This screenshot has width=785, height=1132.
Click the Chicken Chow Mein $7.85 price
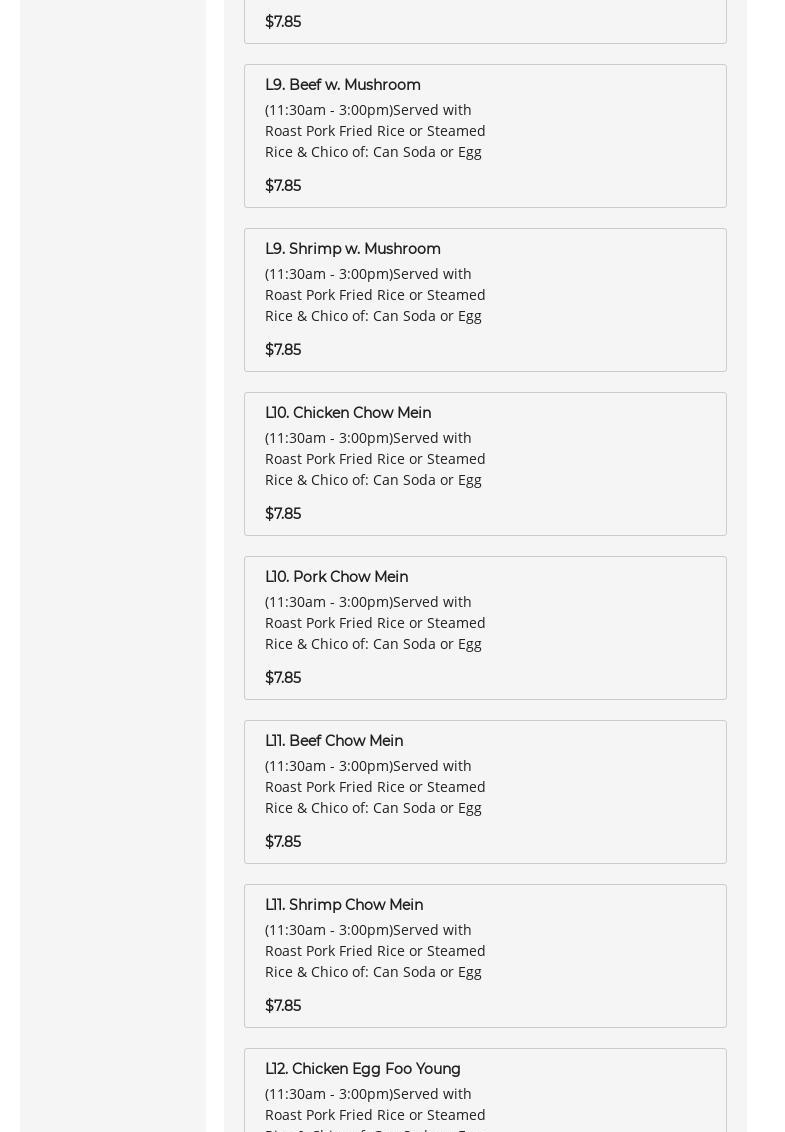point(283,513)
